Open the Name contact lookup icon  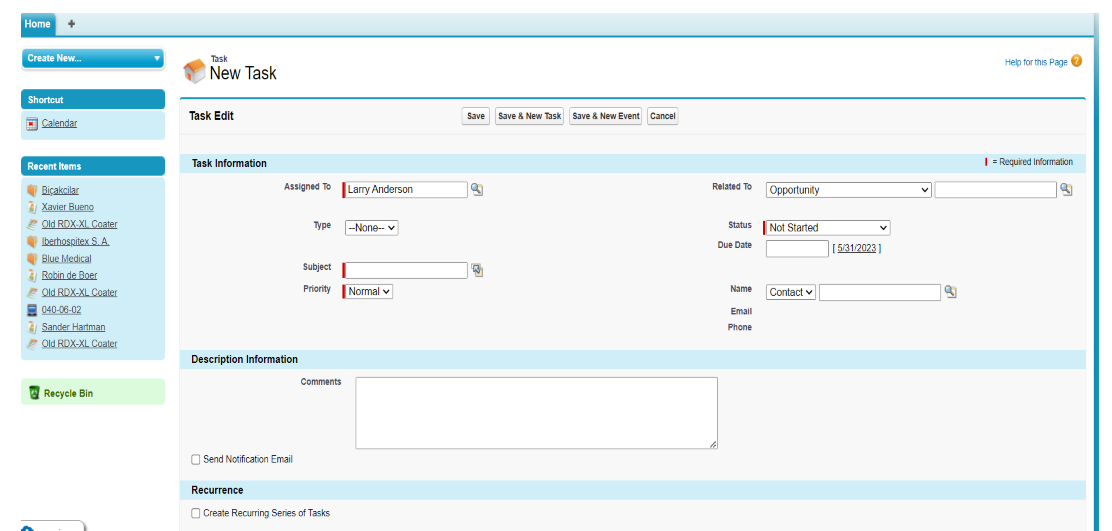coord(950,292)
